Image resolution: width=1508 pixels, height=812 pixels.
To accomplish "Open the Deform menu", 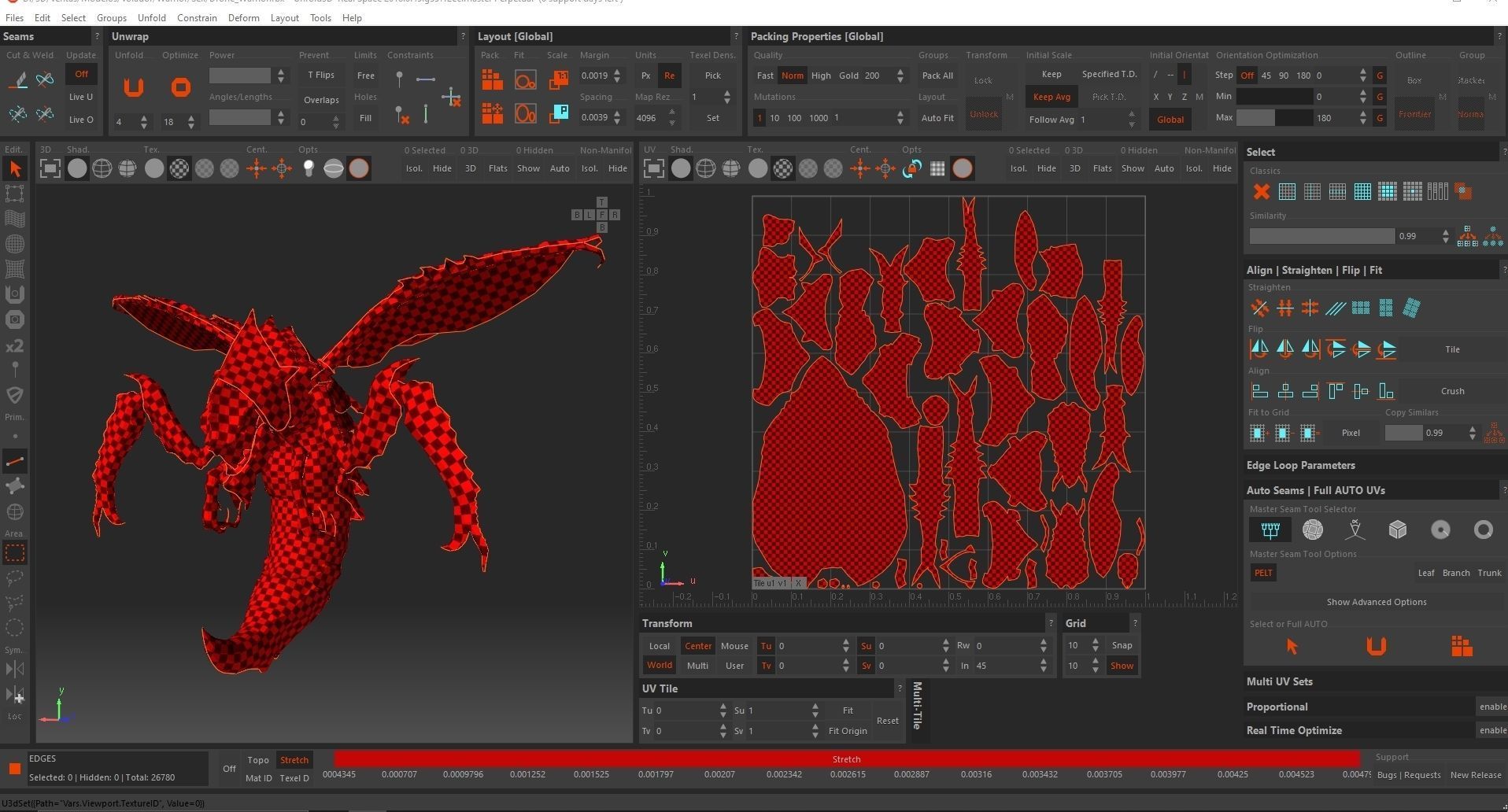I will (243, 17).
